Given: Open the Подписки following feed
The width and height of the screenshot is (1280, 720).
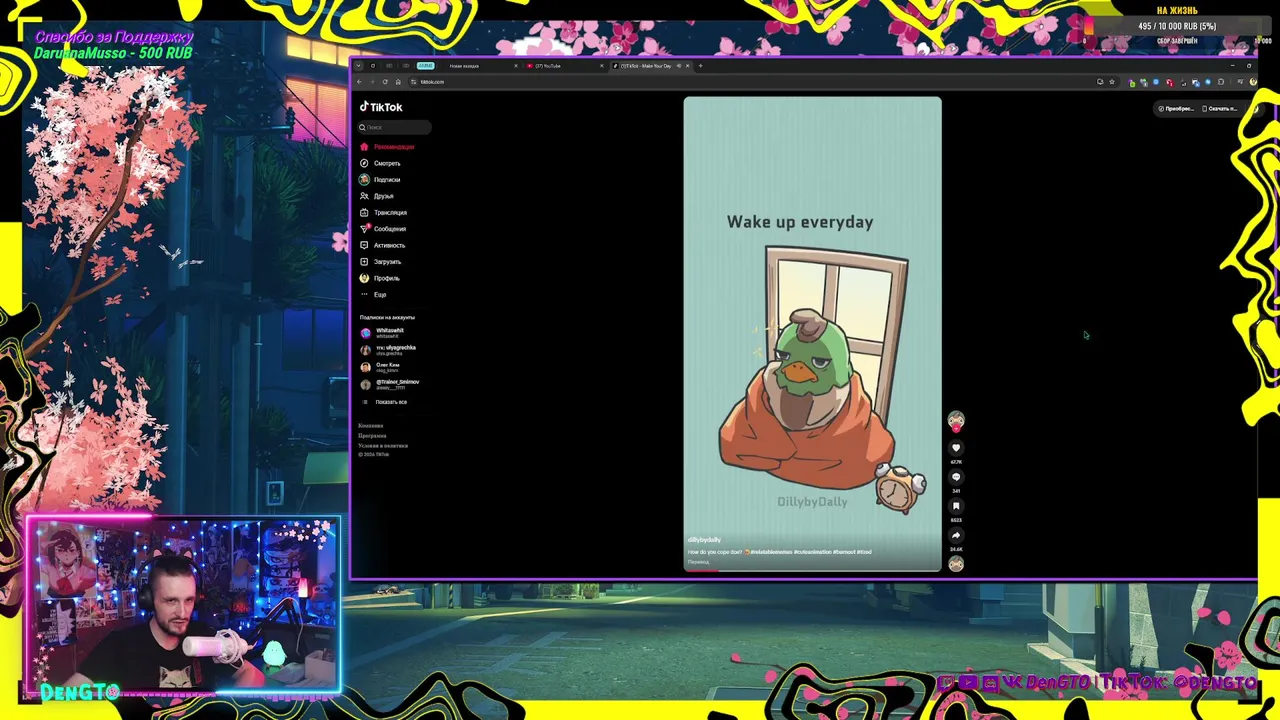Looking at the screenshot, I should 381,180.
